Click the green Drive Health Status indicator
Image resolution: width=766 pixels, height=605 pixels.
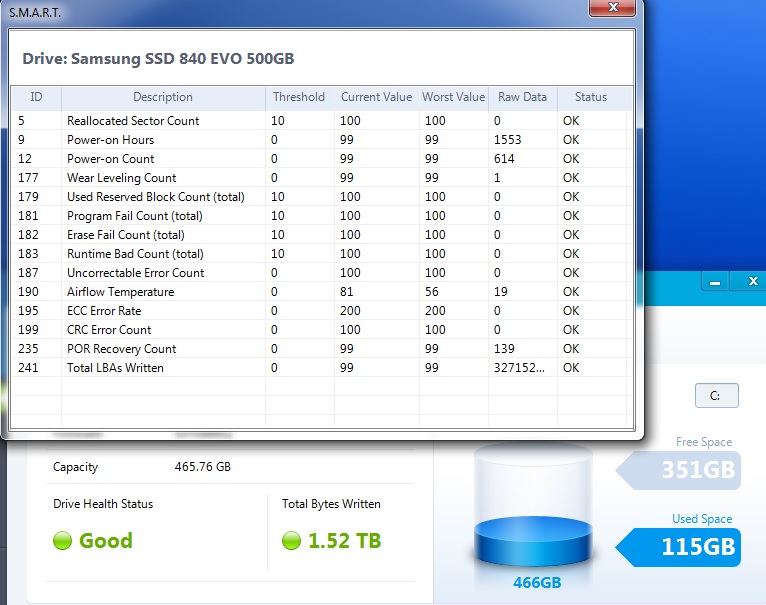[63, 540]
